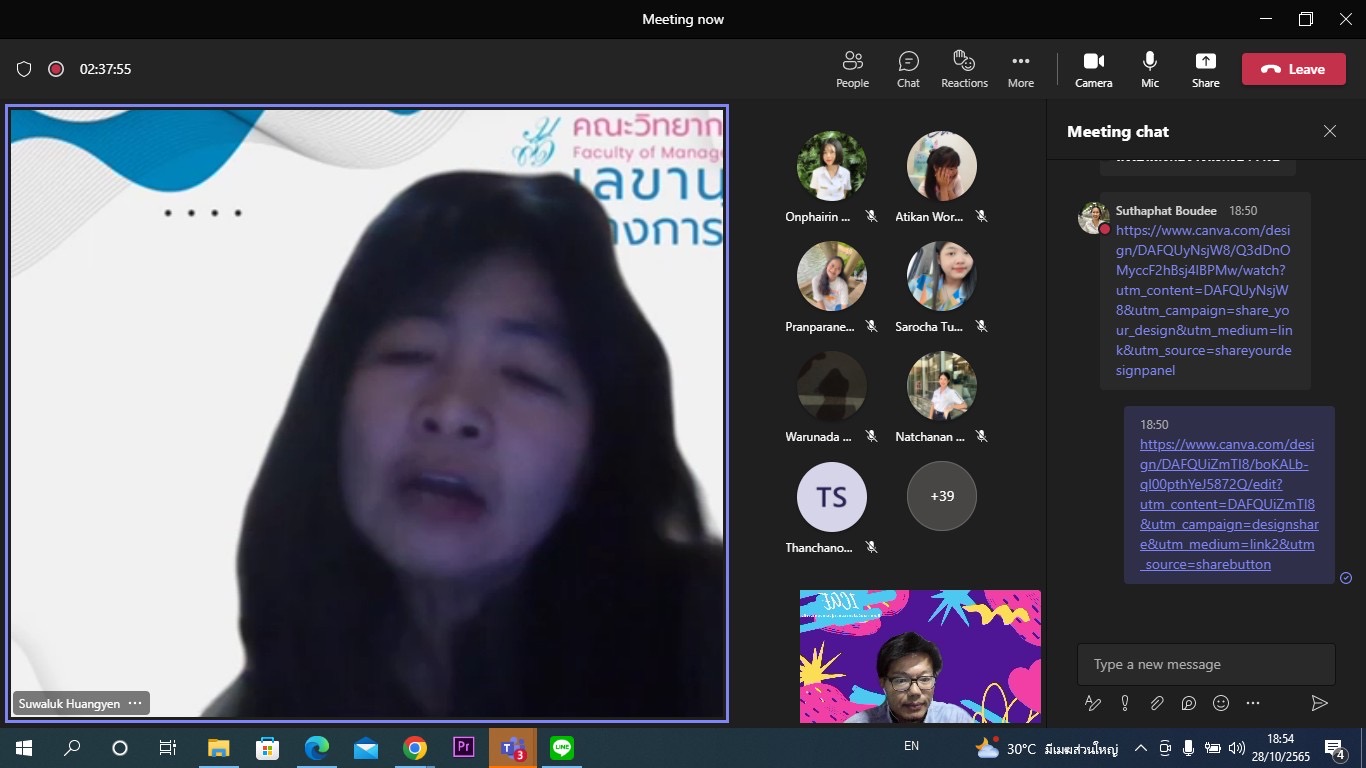Click the Share screen icon
The width and height of the screenshot is (1366, 768).
[1205, 69]
